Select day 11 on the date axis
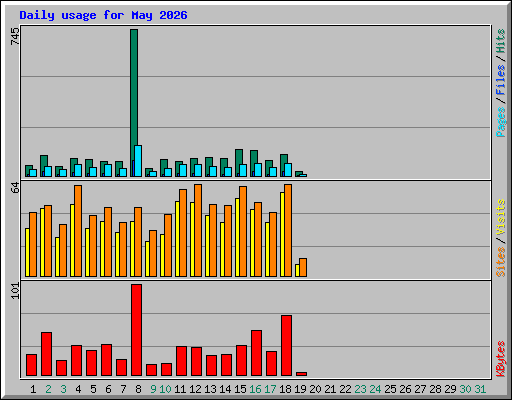The width and height of the screenshot is (512, 400). 180,389
